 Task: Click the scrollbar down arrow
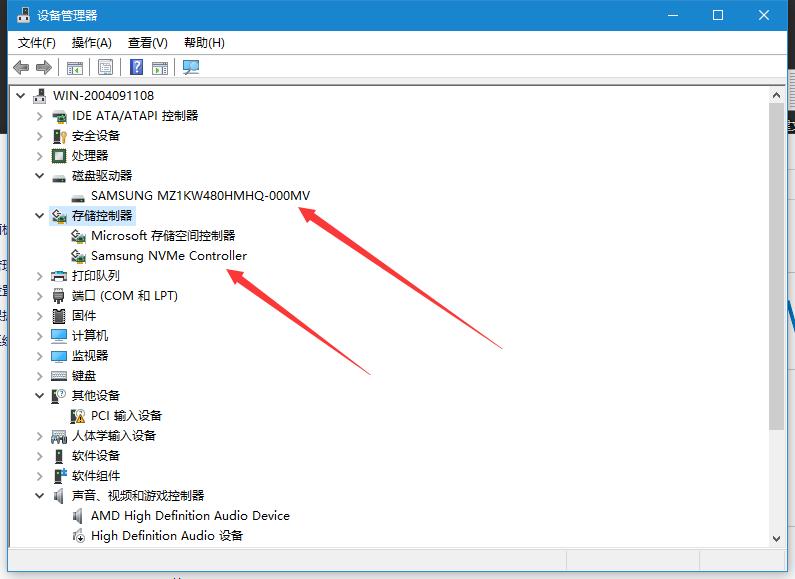coord(776,538)
